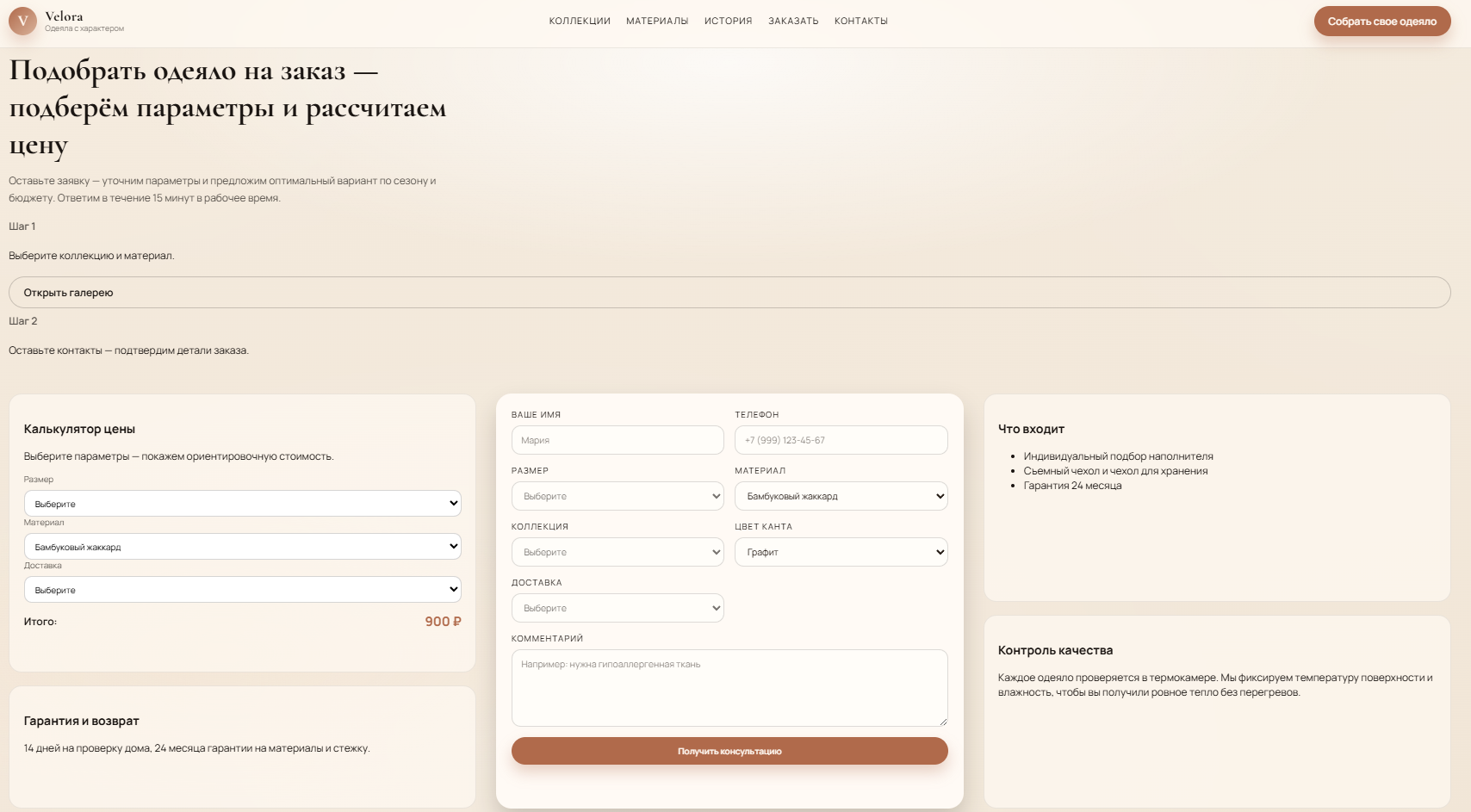Click 'Выберите коллекцию и материал.' text
The image size is (1471, 812).
tap(91, 256)
